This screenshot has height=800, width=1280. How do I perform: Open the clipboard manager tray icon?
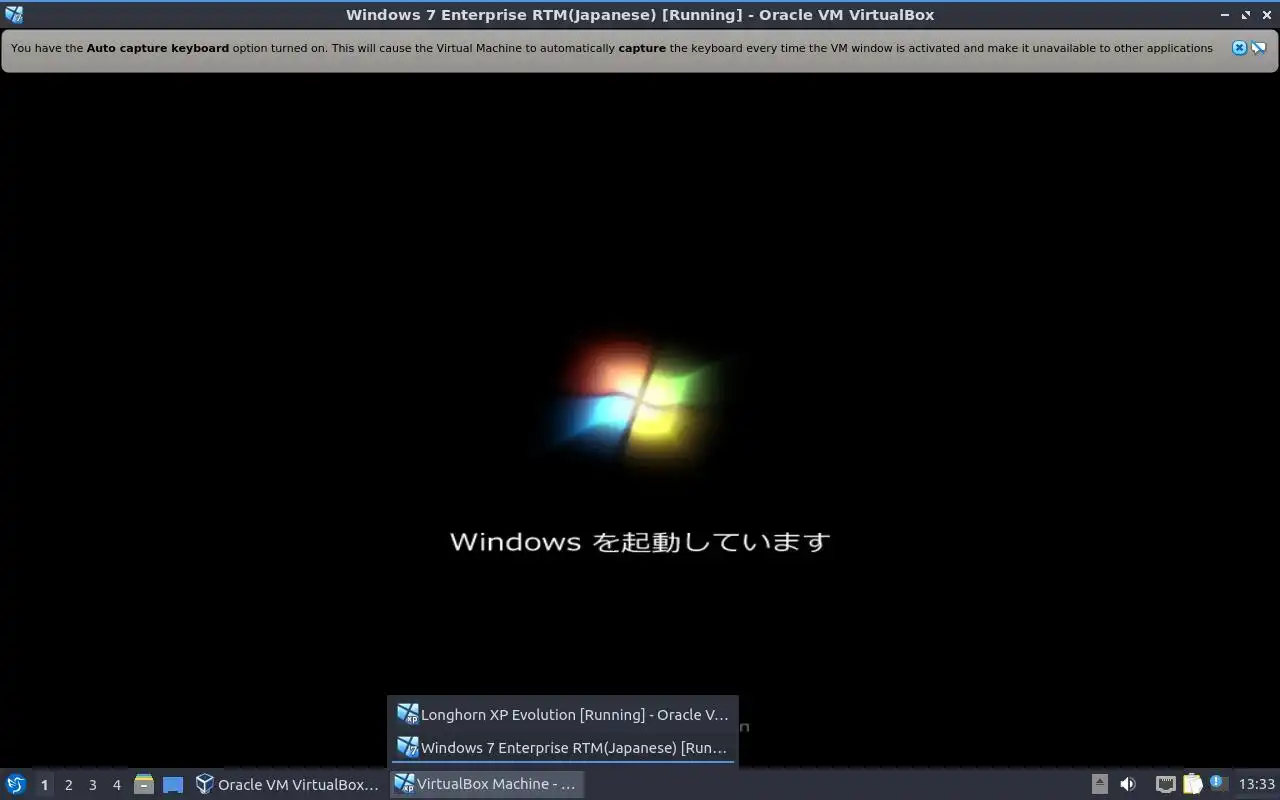[1192, 784]
